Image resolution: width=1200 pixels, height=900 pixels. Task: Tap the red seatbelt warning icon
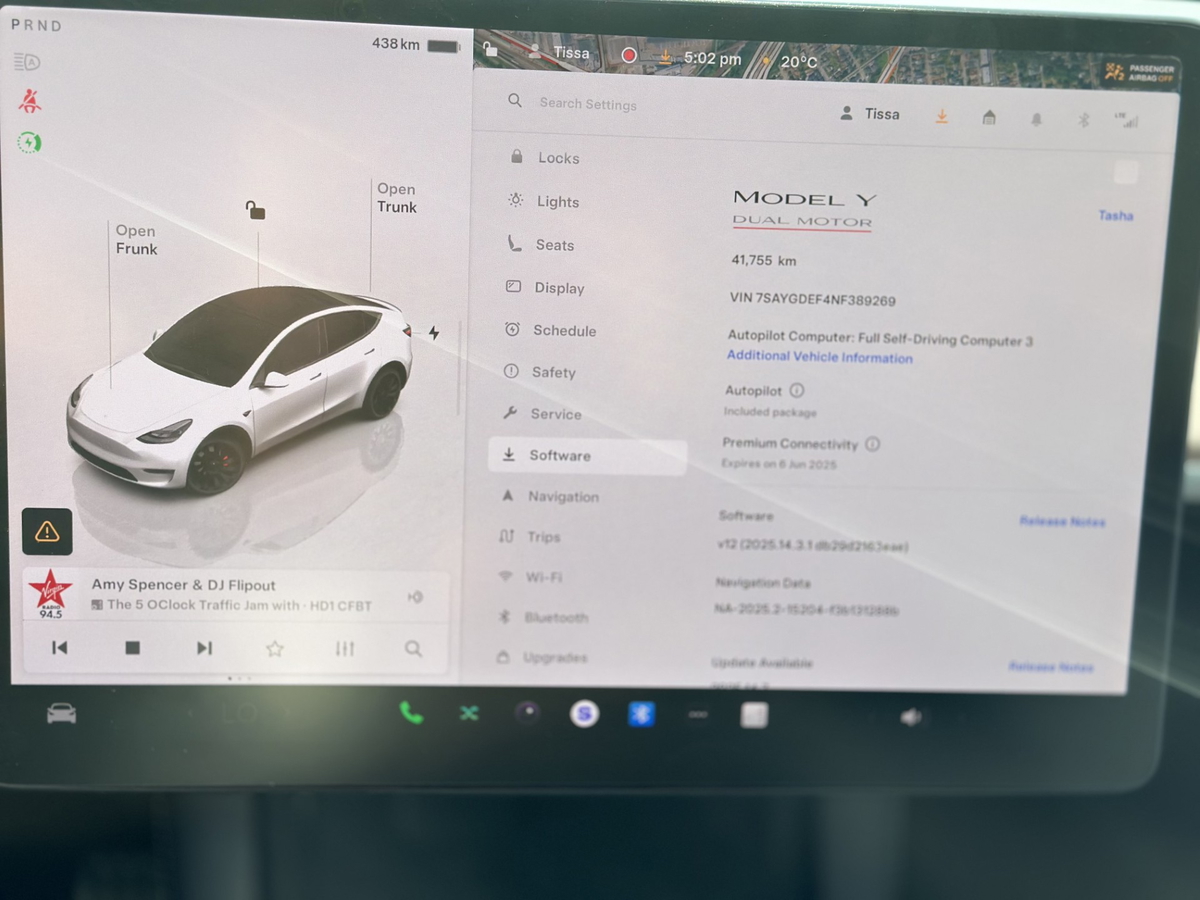tap(30, 101)
